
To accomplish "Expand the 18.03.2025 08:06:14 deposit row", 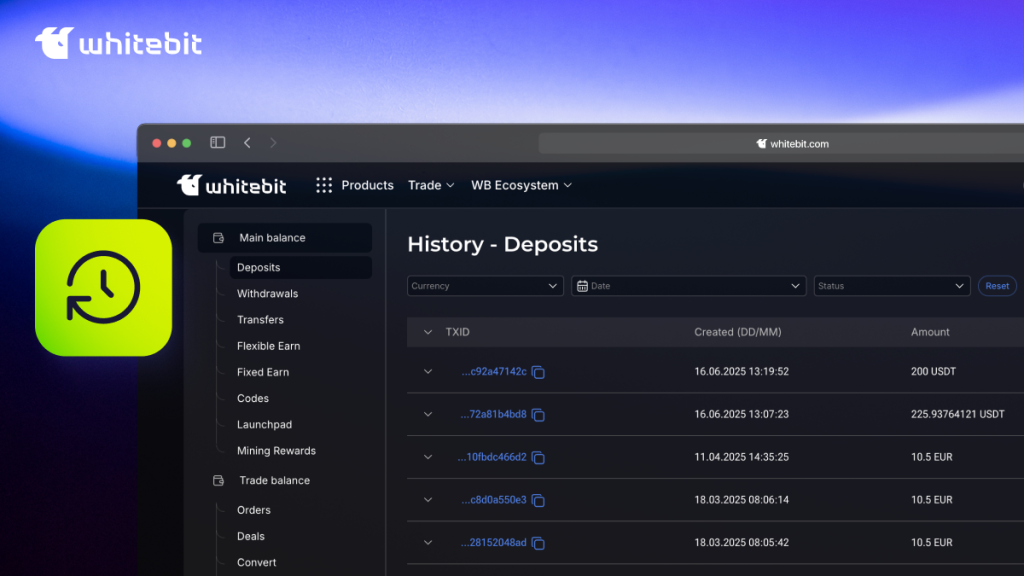I will (x=428, y=500).
